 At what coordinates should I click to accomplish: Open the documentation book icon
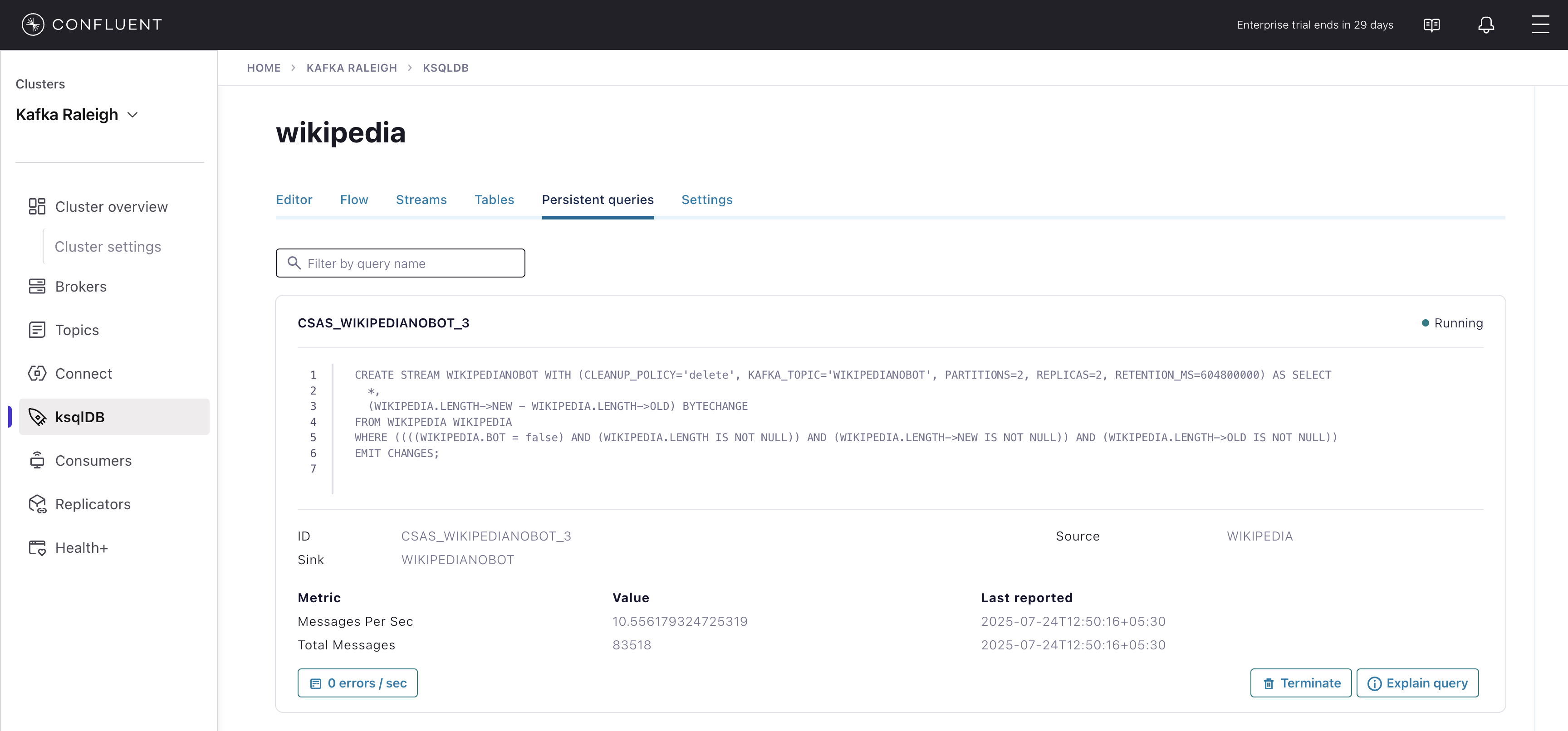click(1431, 25)
